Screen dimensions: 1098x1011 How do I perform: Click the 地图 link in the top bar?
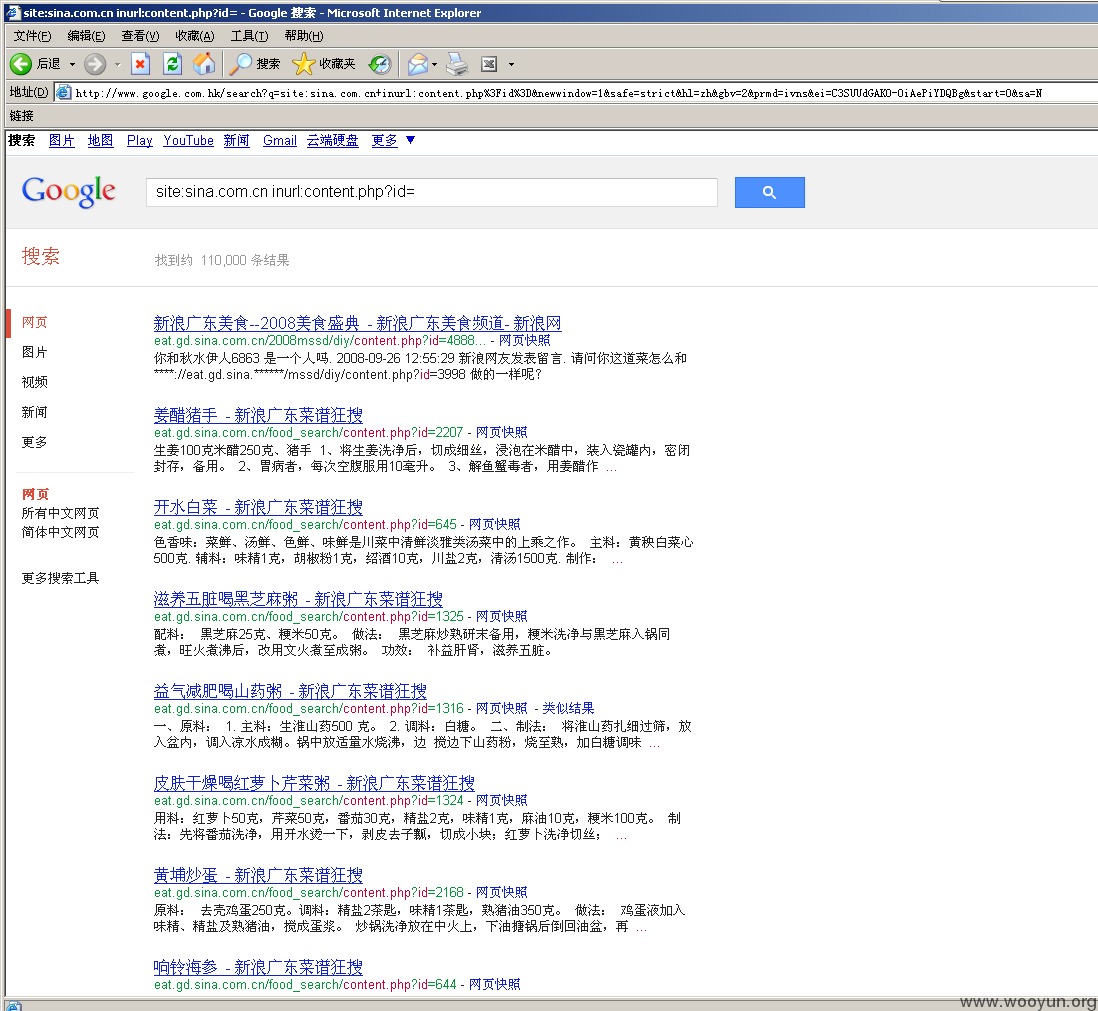(100, 140)
